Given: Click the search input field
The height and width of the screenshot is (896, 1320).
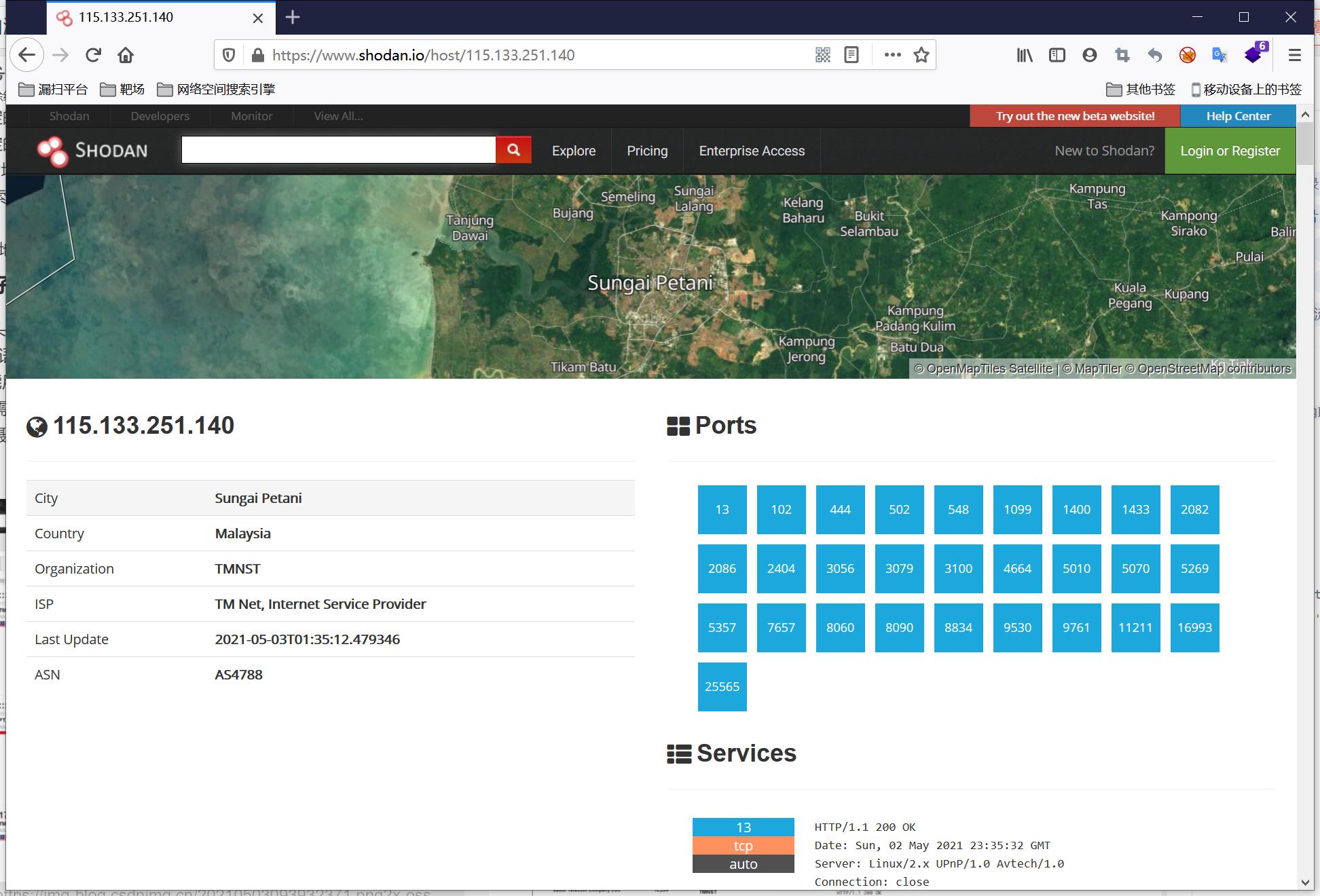Looking at the screenshot, I should [x=338, y=150].
